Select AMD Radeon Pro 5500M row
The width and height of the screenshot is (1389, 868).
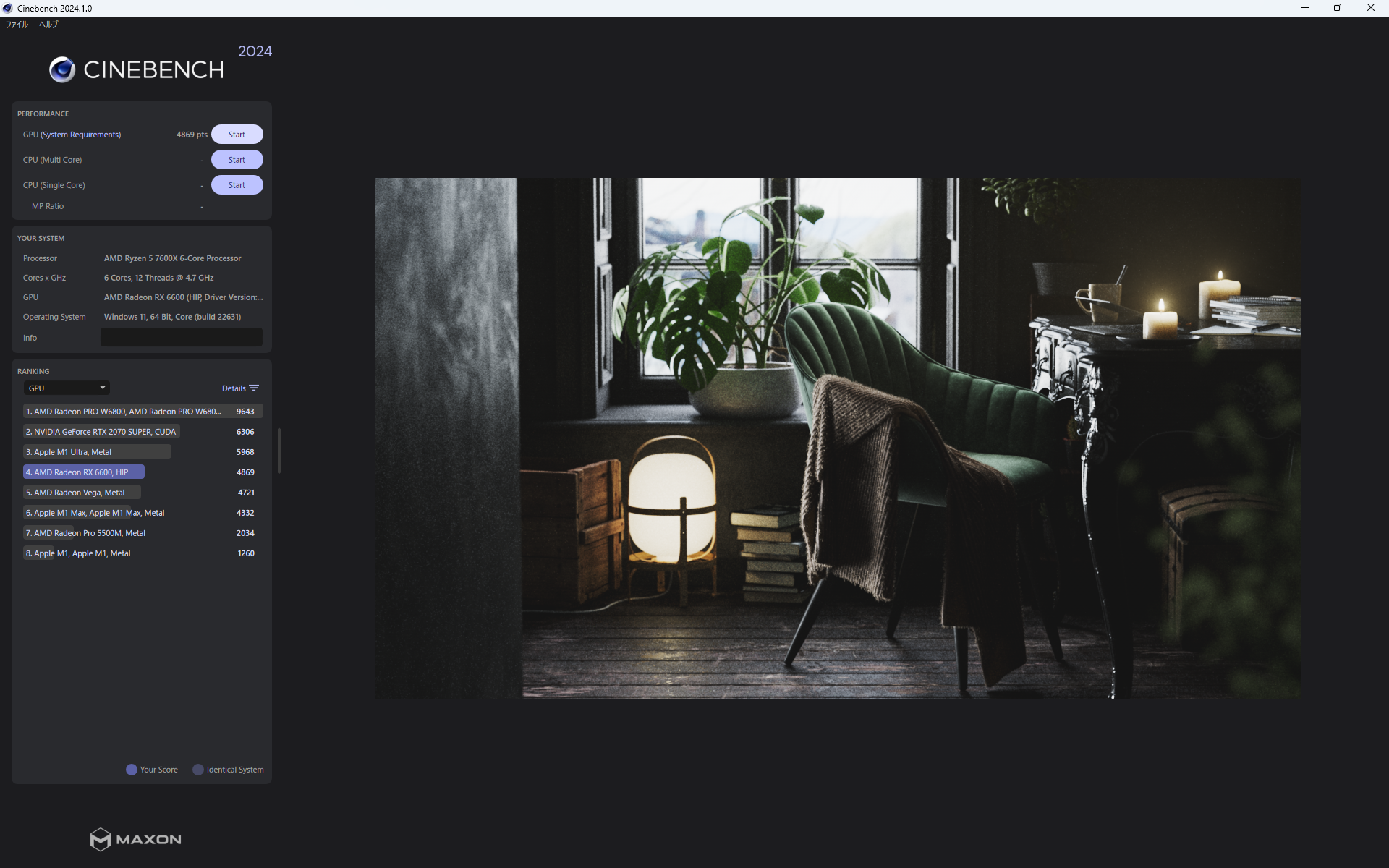[x=143, y=533]
